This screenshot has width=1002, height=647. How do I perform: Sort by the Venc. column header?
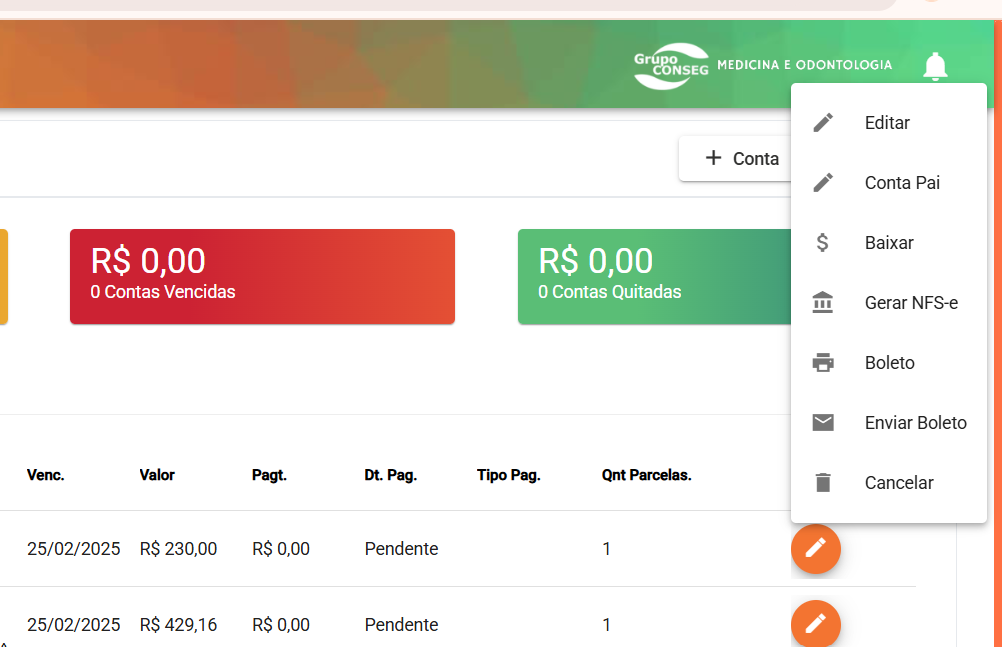(46, 475)
